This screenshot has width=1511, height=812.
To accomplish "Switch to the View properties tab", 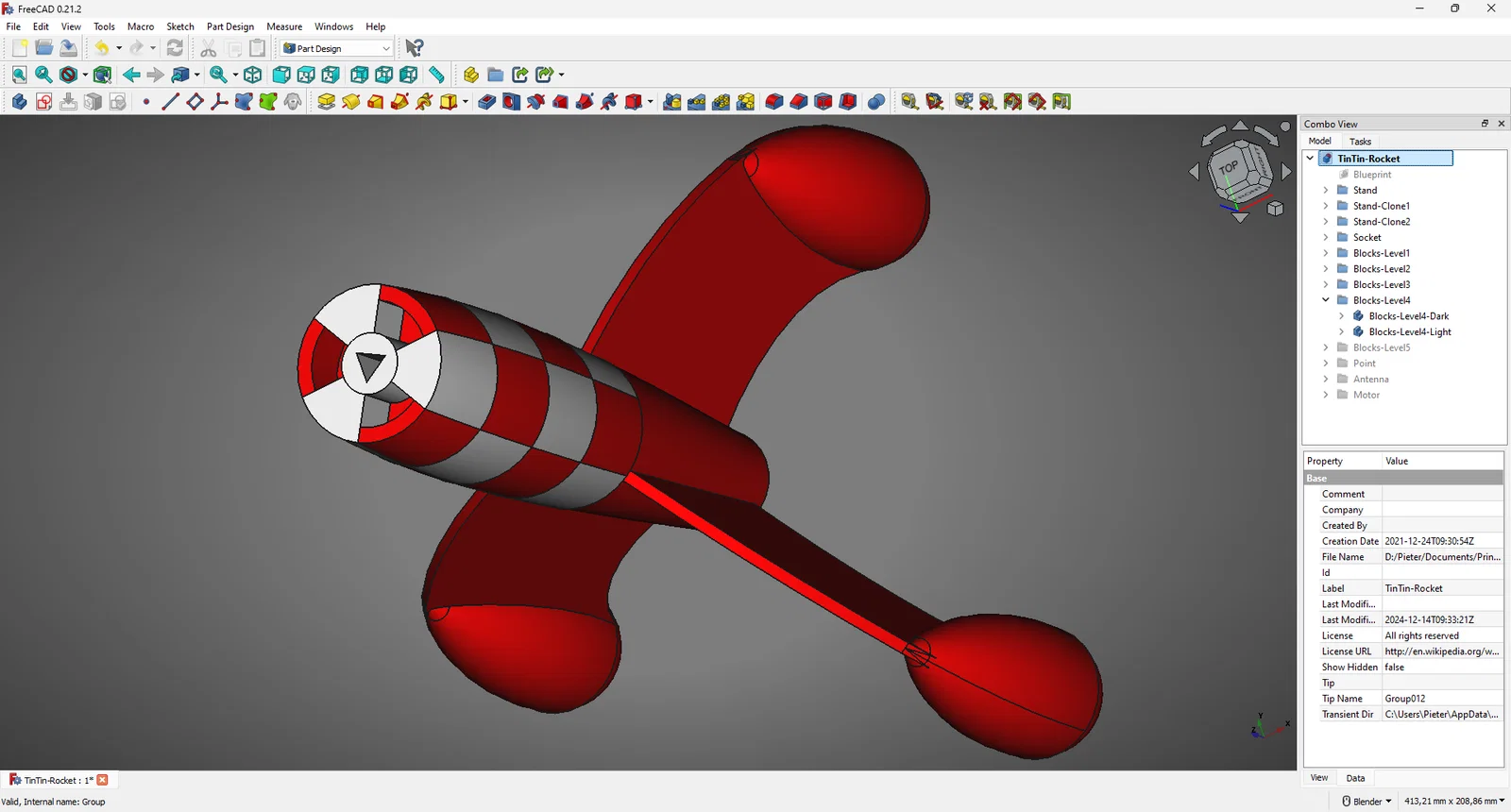I will point(1319,778).
